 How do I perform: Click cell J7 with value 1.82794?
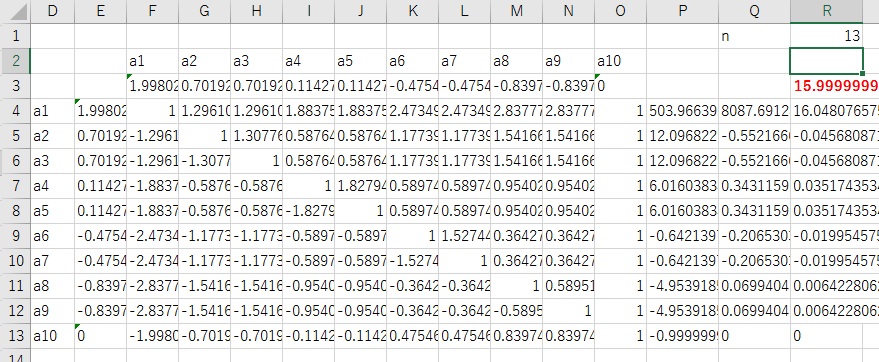coord(360,186)
